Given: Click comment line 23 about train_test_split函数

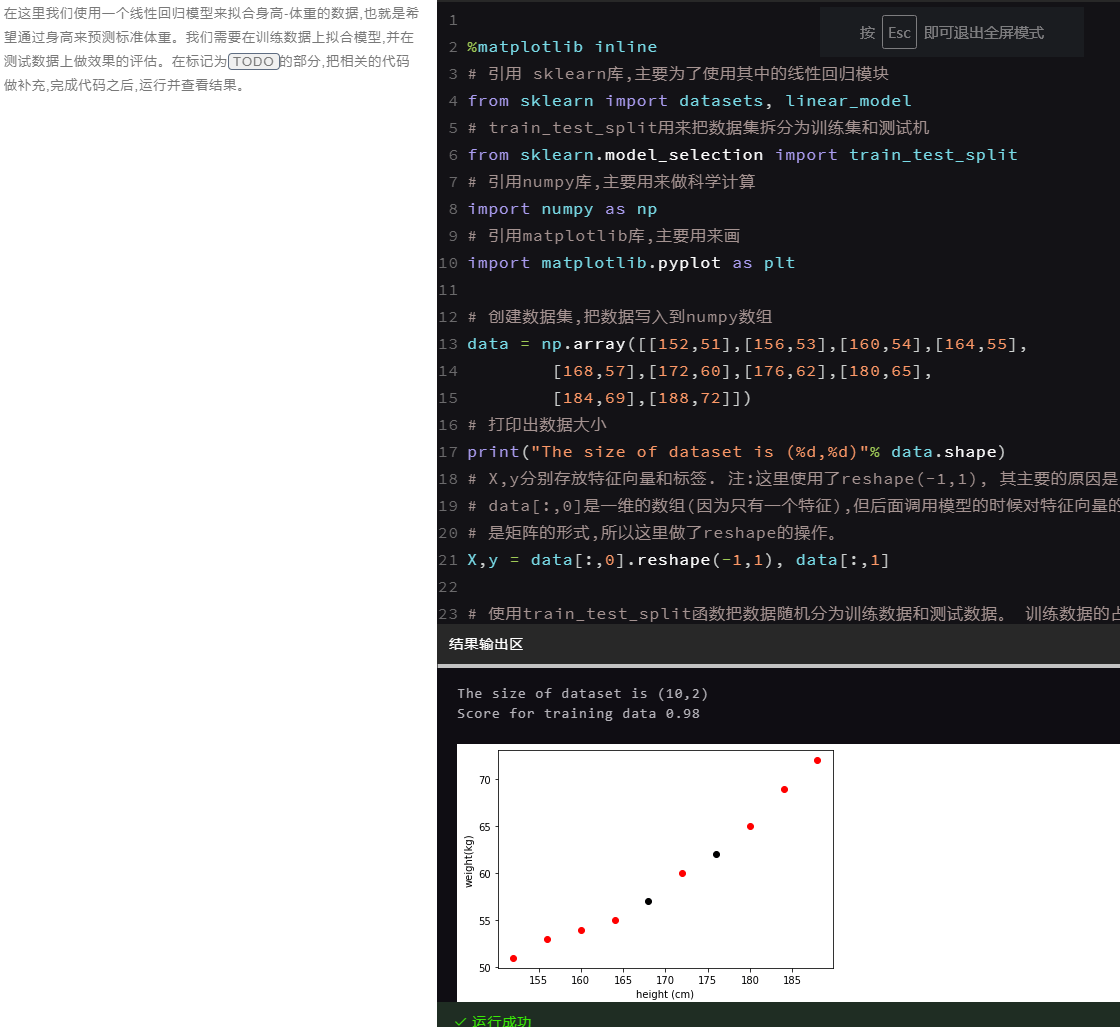Looking at the screenshot, I should point(793,614).
